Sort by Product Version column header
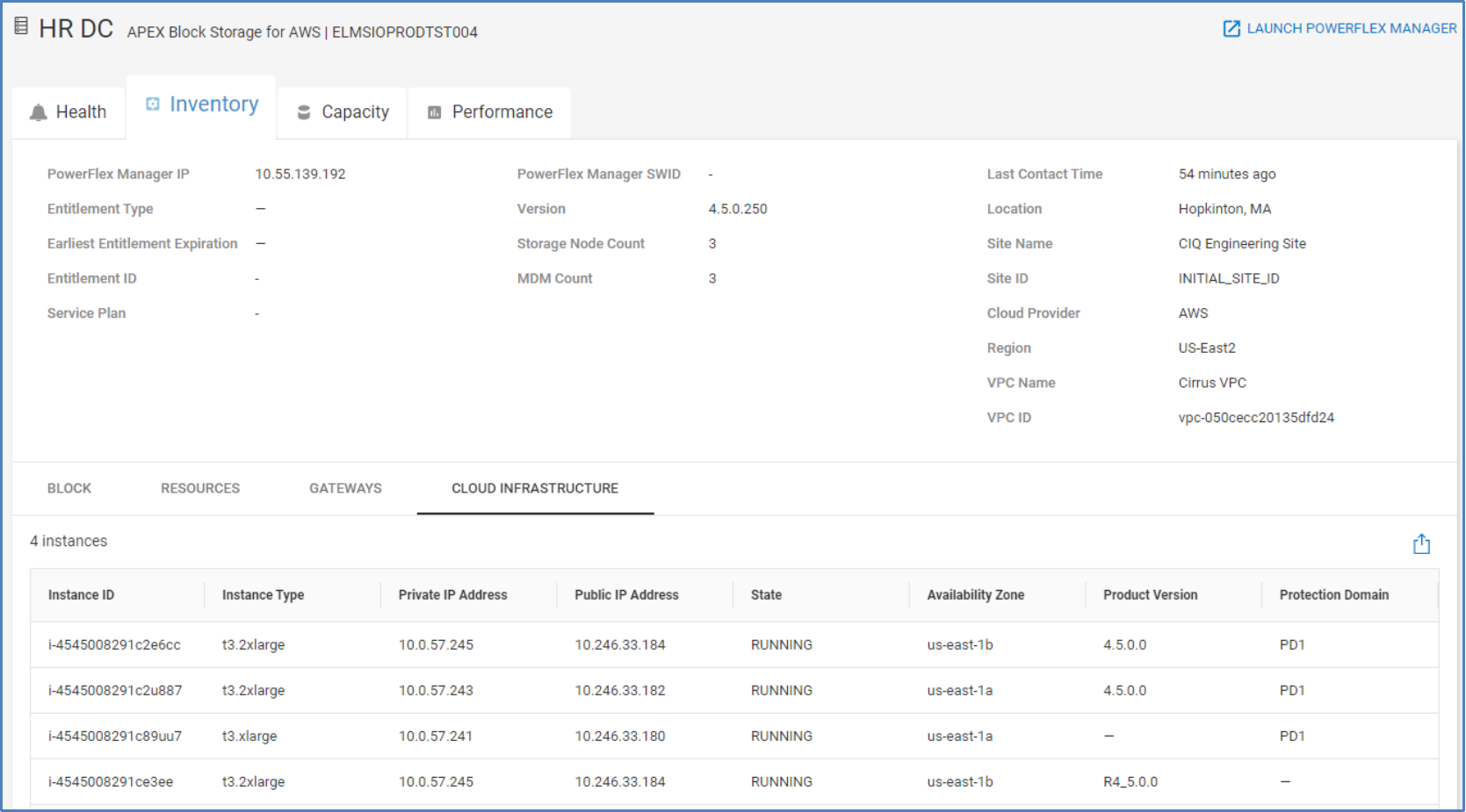This screenshot has width=1466, height=812. pyautogui.click(x=1151, y=595)
